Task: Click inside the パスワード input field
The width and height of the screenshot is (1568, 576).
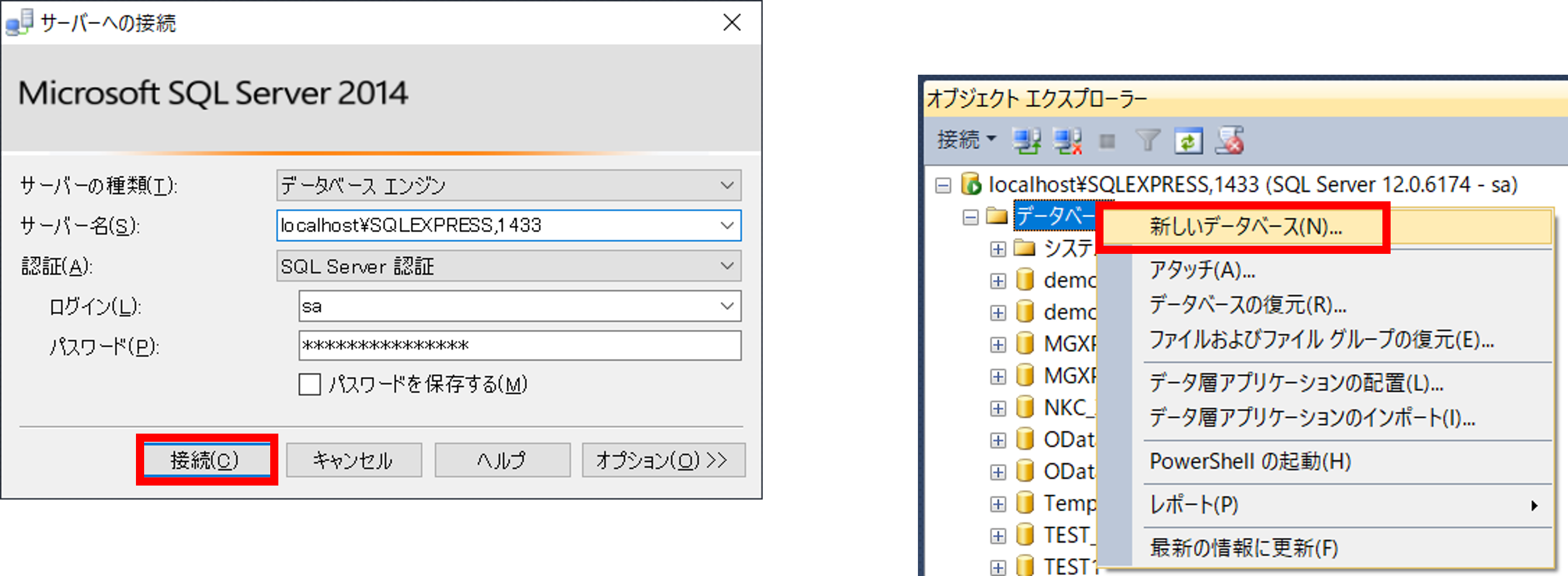Action: pos(521,345)
